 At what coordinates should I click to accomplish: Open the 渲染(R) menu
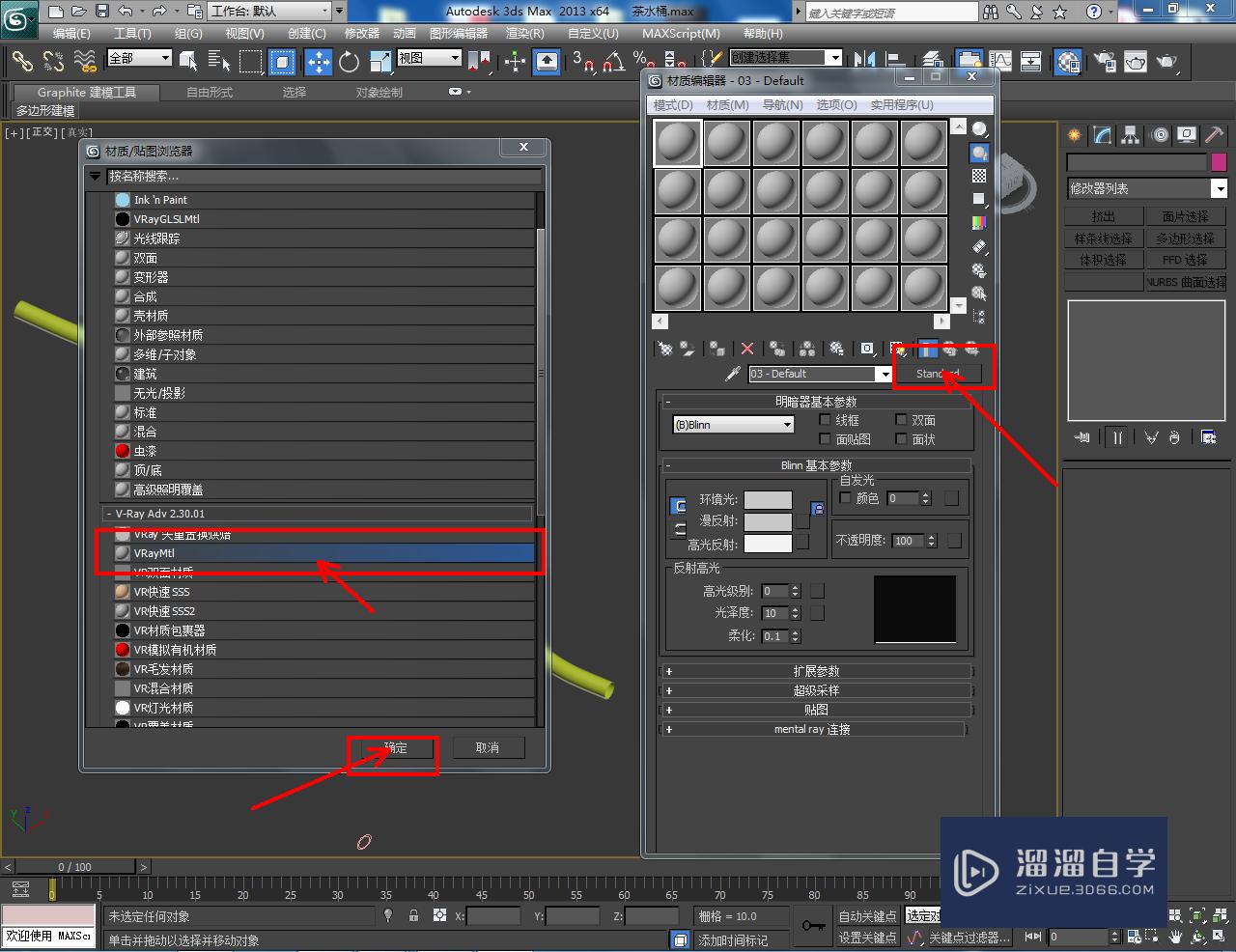tap(525, 33)
